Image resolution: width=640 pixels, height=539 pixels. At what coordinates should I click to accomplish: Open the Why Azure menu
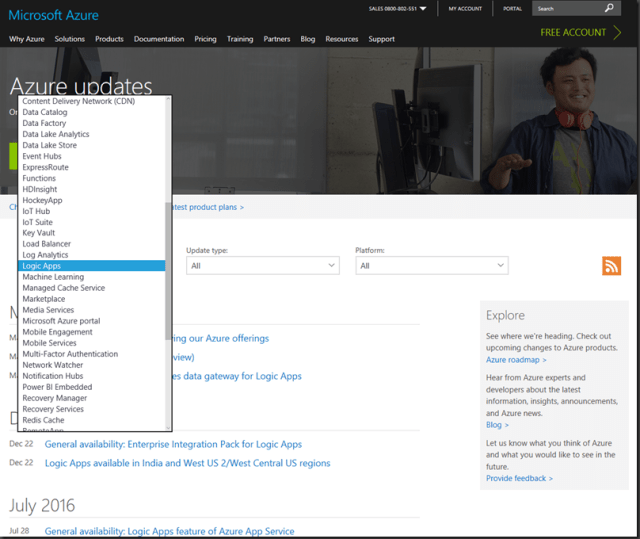[x=27, y=39]
